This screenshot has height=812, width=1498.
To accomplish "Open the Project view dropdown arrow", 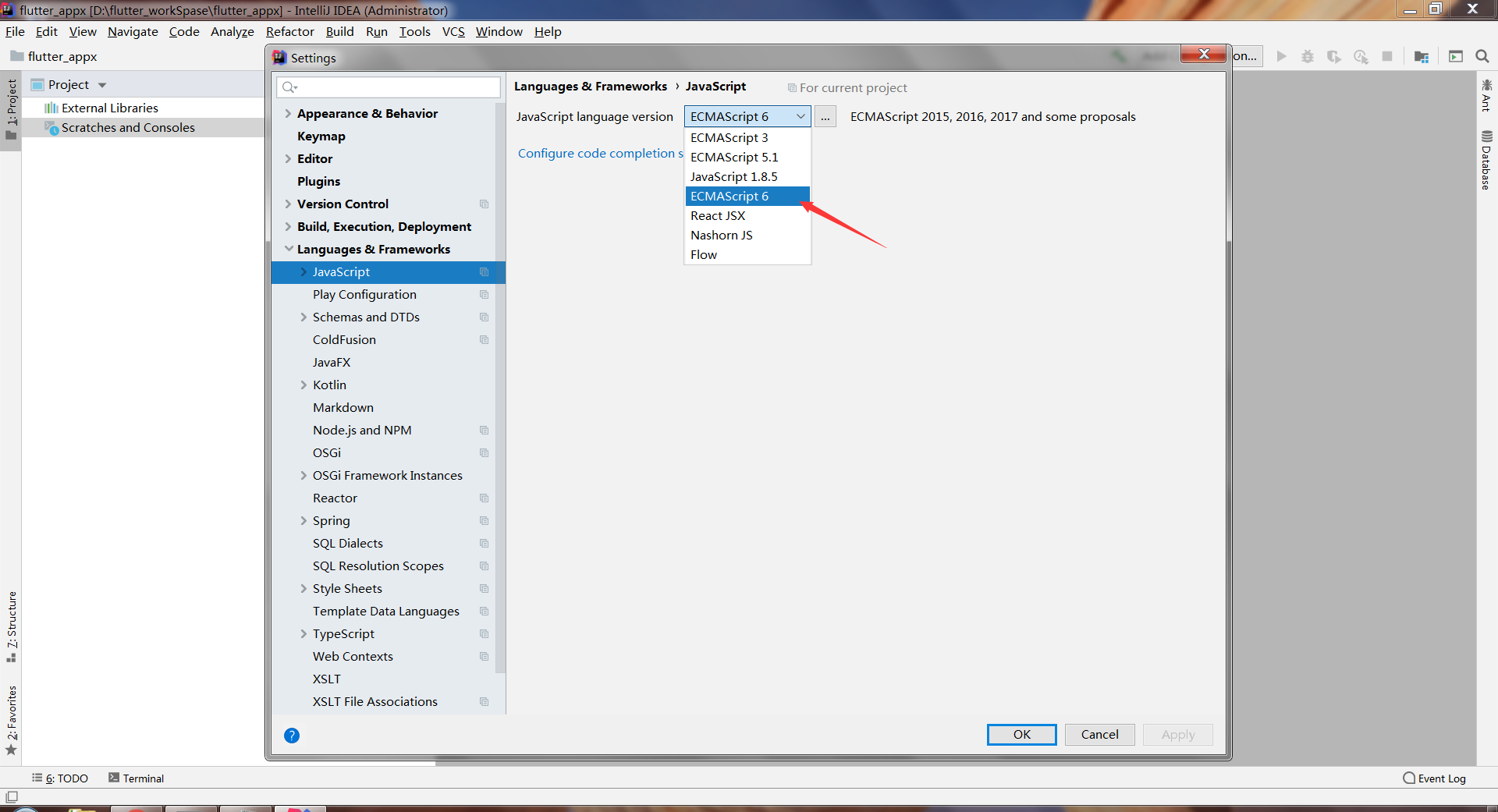I will 102,85.
